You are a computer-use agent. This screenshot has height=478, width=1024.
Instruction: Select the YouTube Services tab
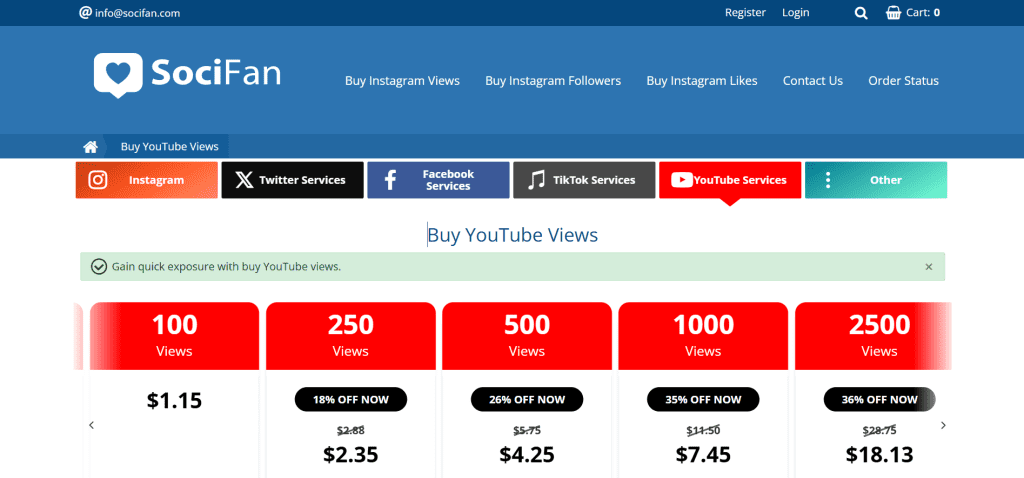click(730, 180)
